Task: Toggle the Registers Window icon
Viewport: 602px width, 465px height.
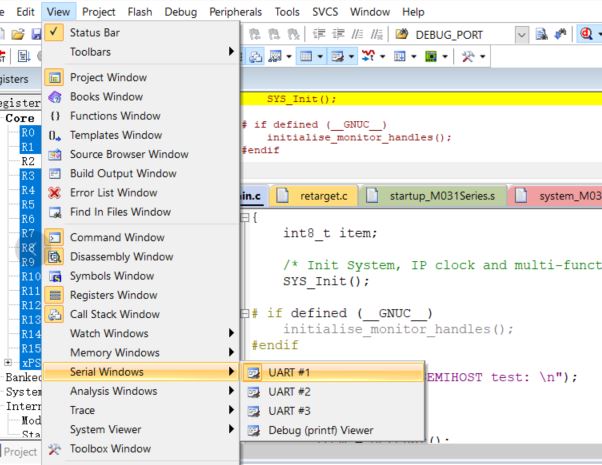Action: tap(54, 295)
